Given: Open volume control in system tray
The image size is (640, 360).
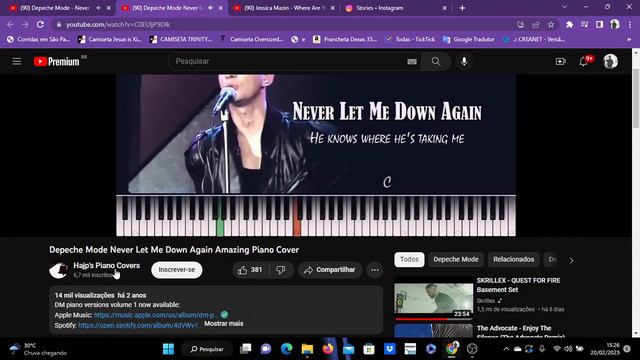Looking at the screenshot, I should [x=568, y=349].
